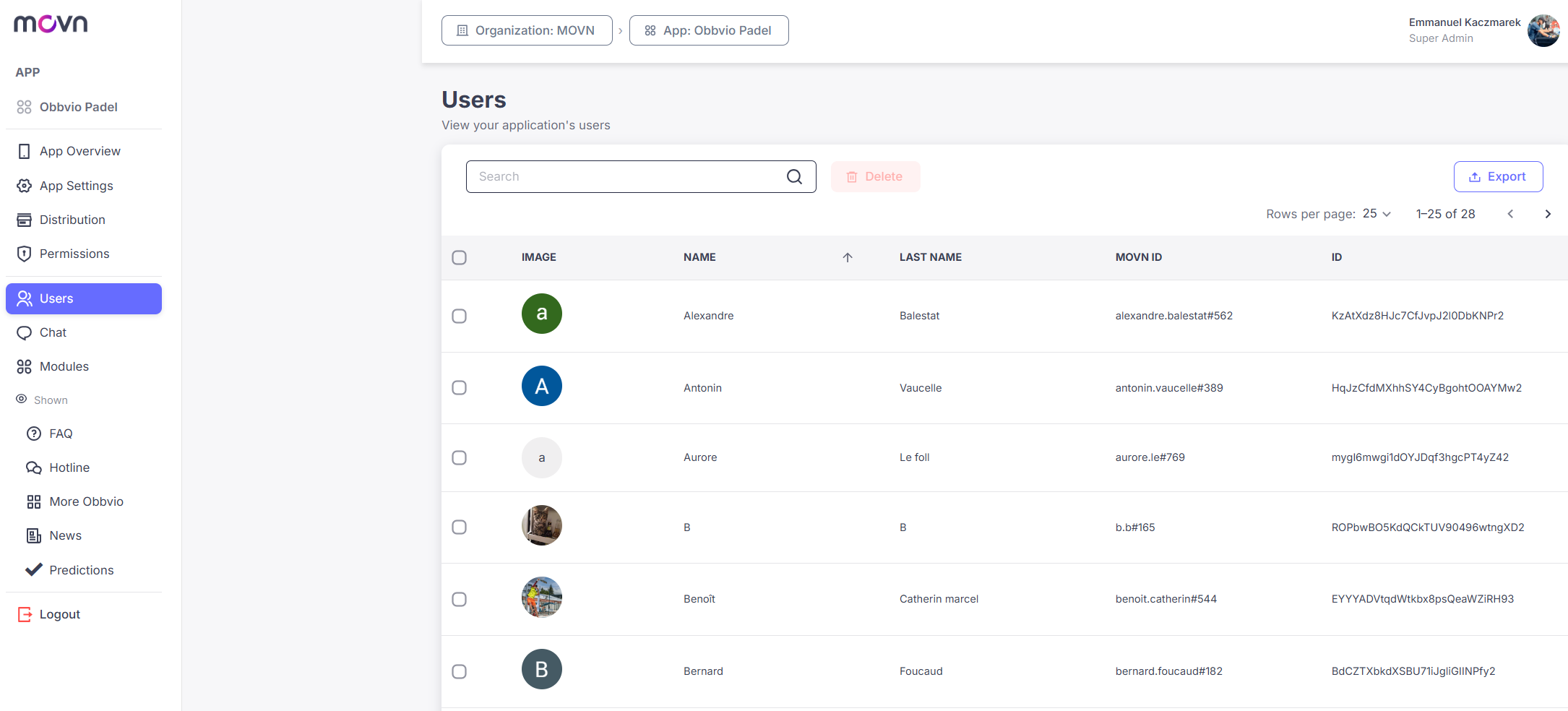Focus the Search input field
This screenshot has height=711, width=1568.
tap(641, 176)
